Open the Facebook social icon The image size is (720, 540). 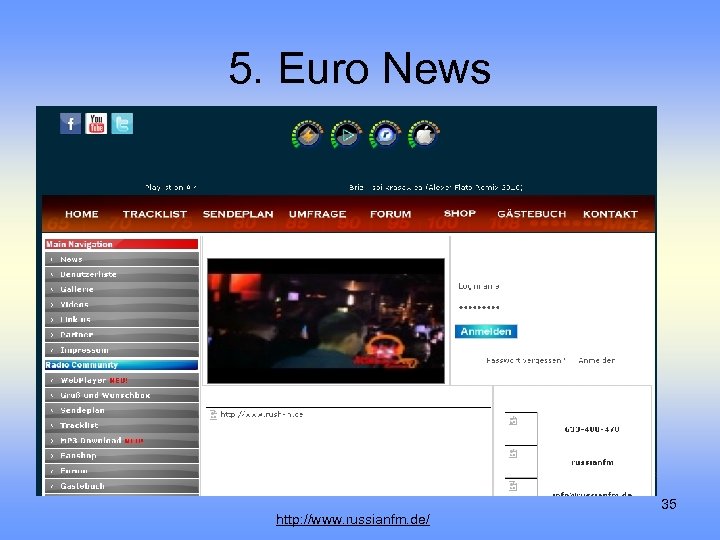(x=70, y=124)
